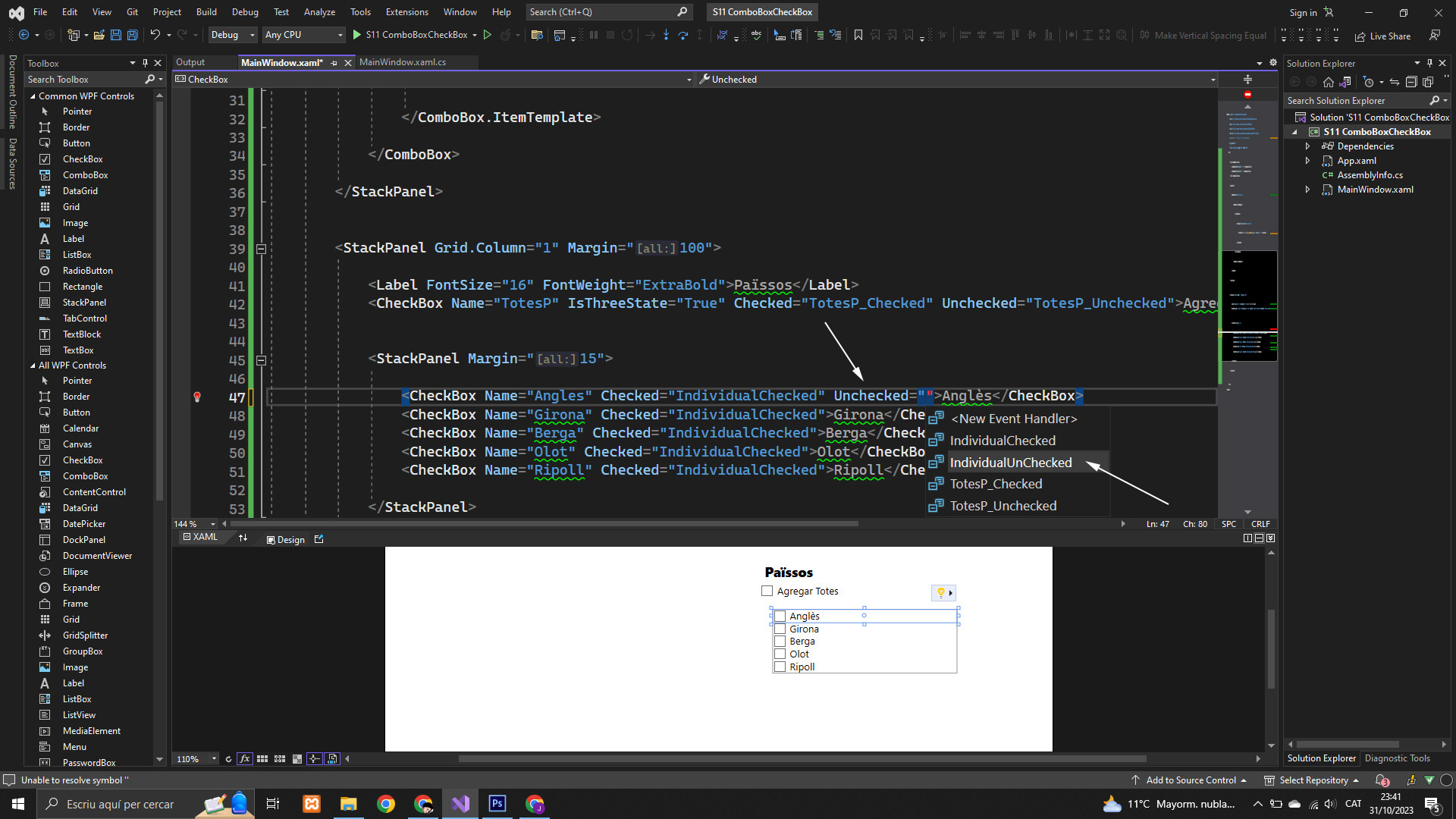The height and width of the screenshot is (819, 1456).
Task: Open the Build menu
Action: pos(206,12)
